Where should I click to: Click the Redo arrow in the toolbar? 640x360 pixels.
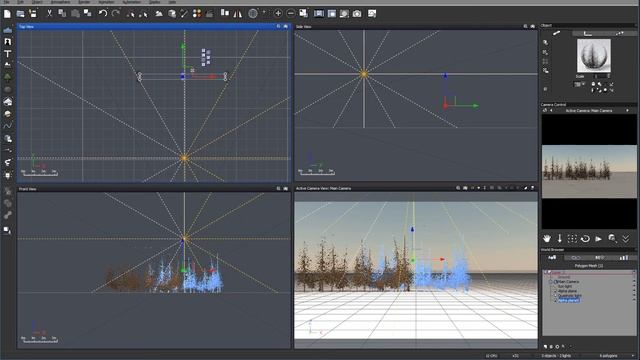116,13
